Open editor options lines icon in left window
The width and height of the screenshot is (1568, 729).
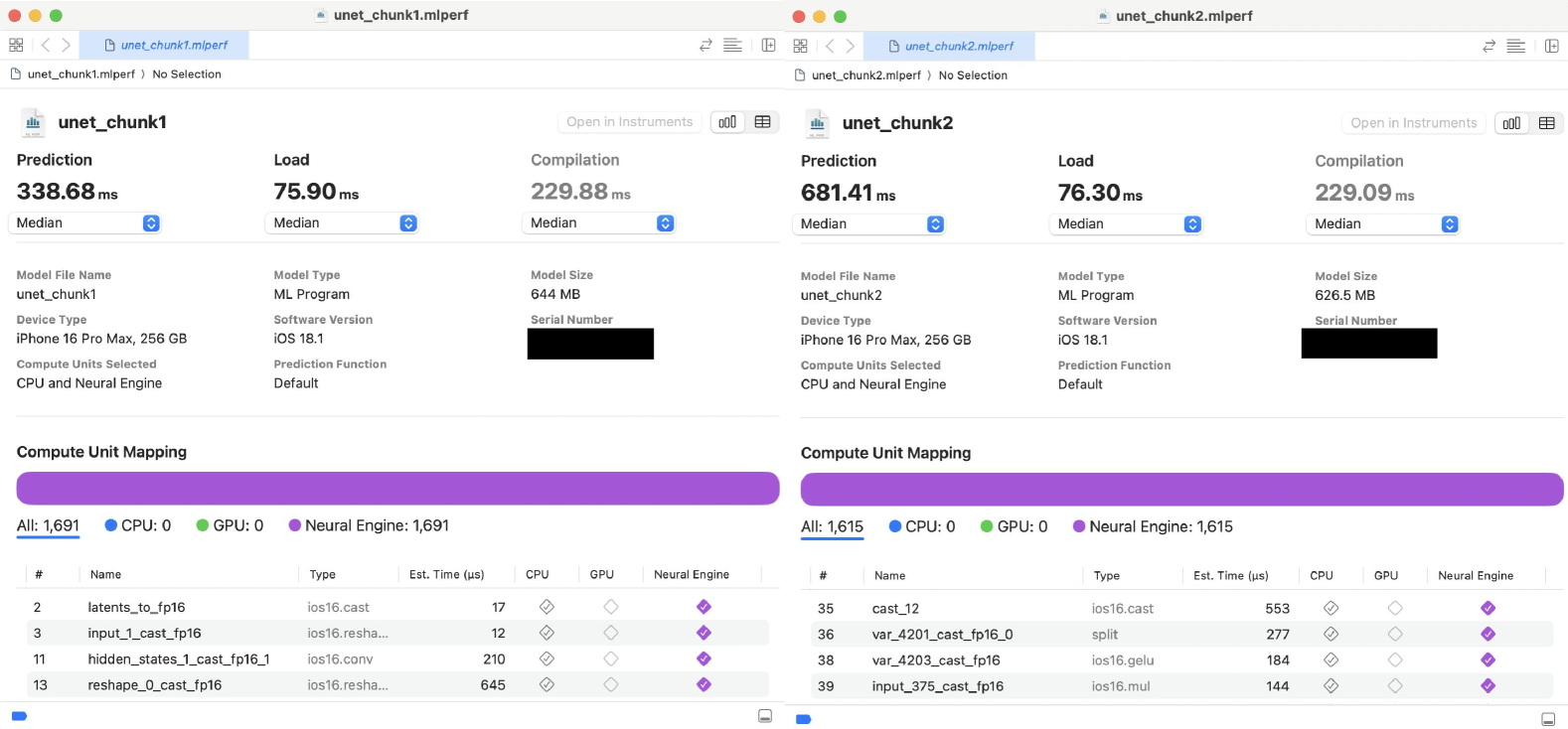click(732, 45)
